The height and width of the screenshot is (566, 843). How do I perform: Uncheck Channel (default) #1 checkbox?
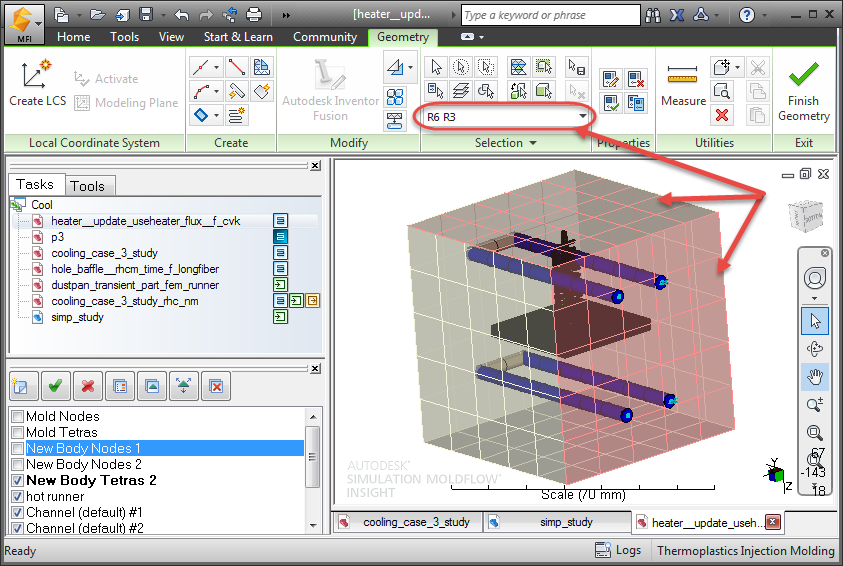(x=17, y=512)
